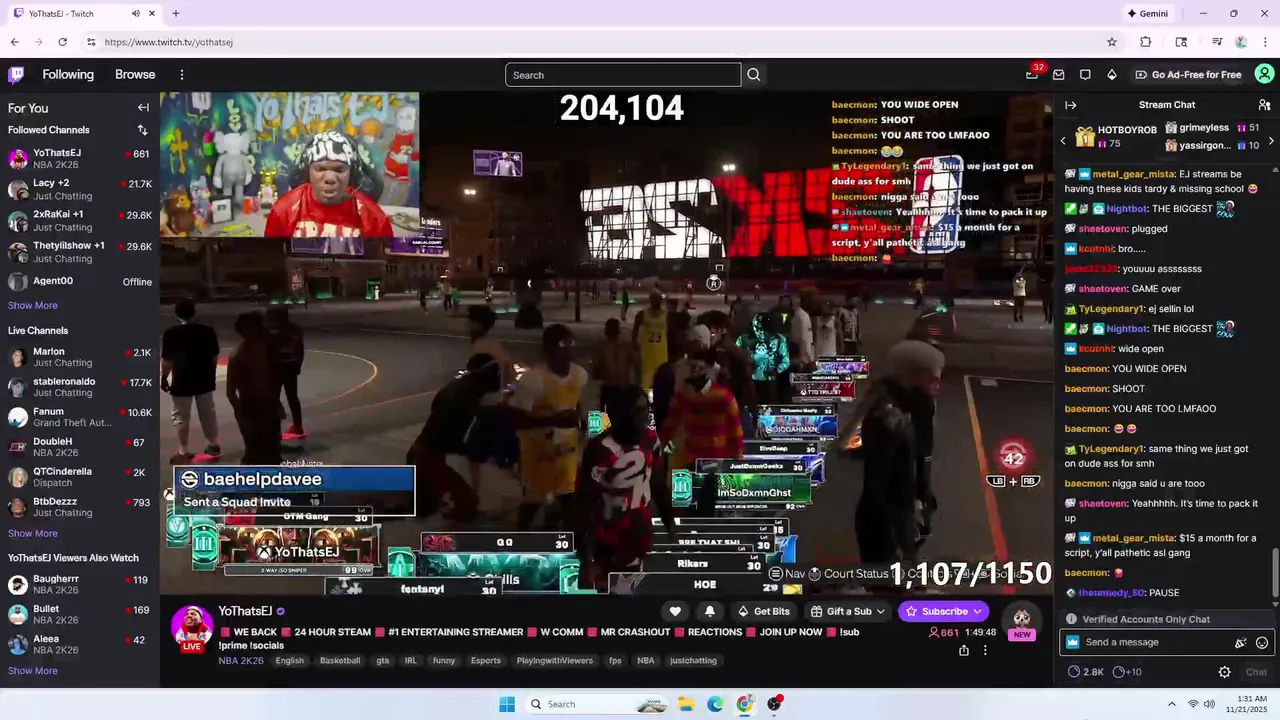Share the stream via the share icon
The image size is (1280, 720).
coord(963,650)
